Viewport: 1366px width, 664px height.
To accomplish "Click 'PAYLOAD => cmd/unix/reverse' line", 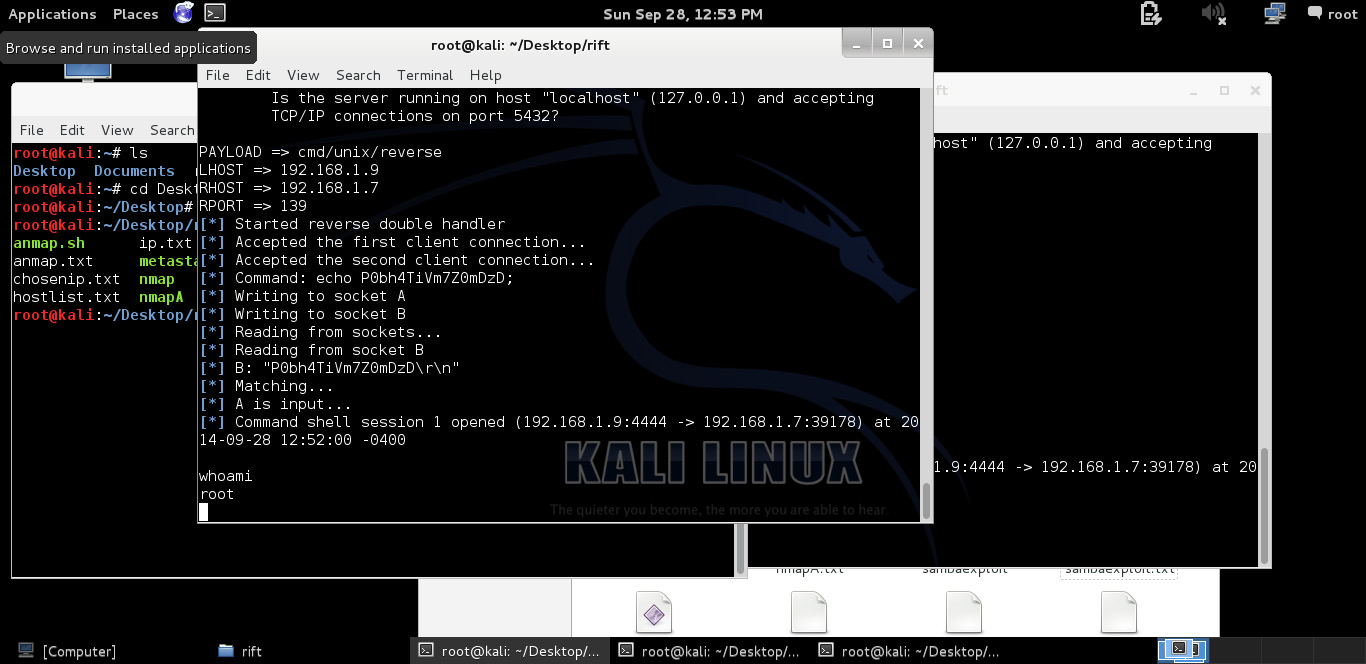I will click(320, 152).
